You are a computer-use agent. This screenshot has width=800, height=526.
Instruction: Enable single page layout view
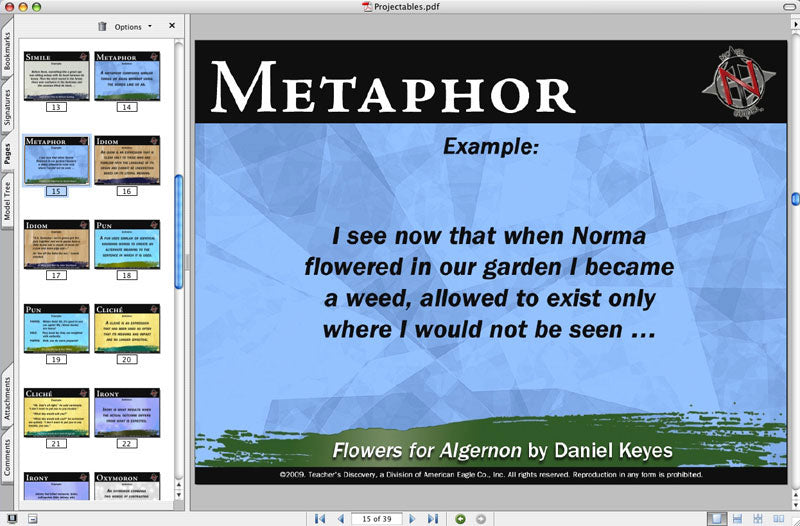[716, 518]
